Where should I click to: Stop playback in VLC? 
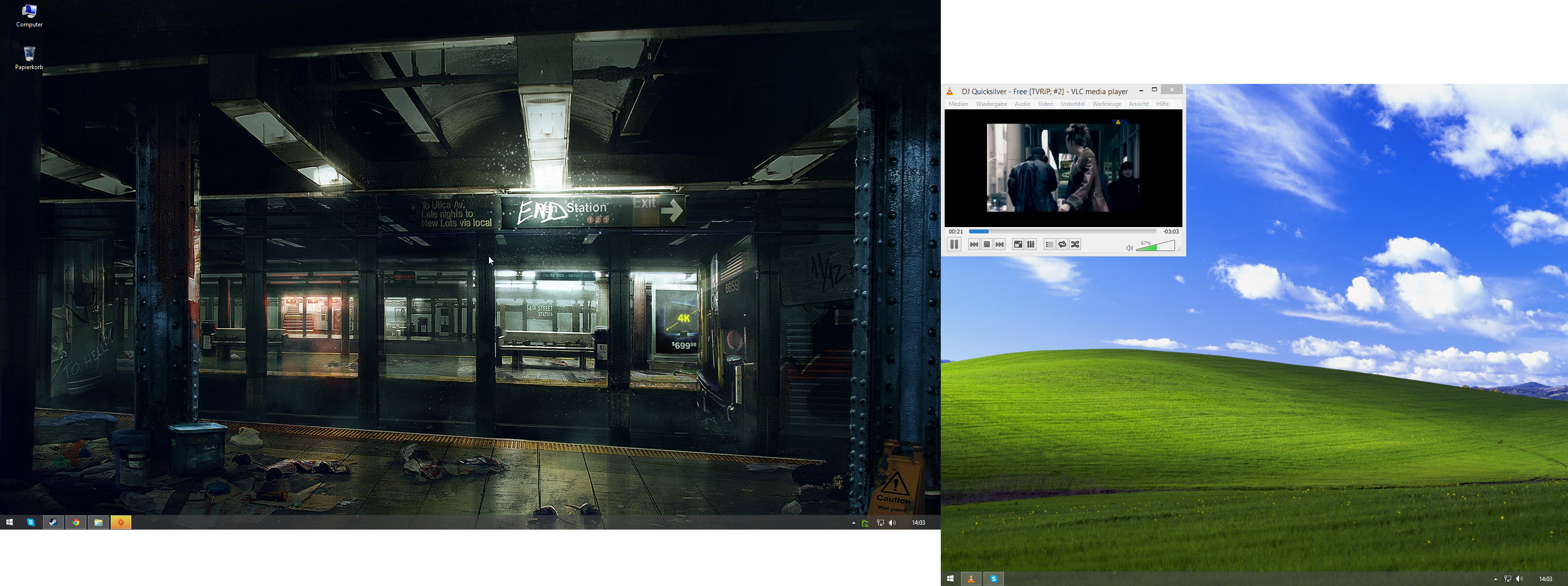click(x=987, y=244)
